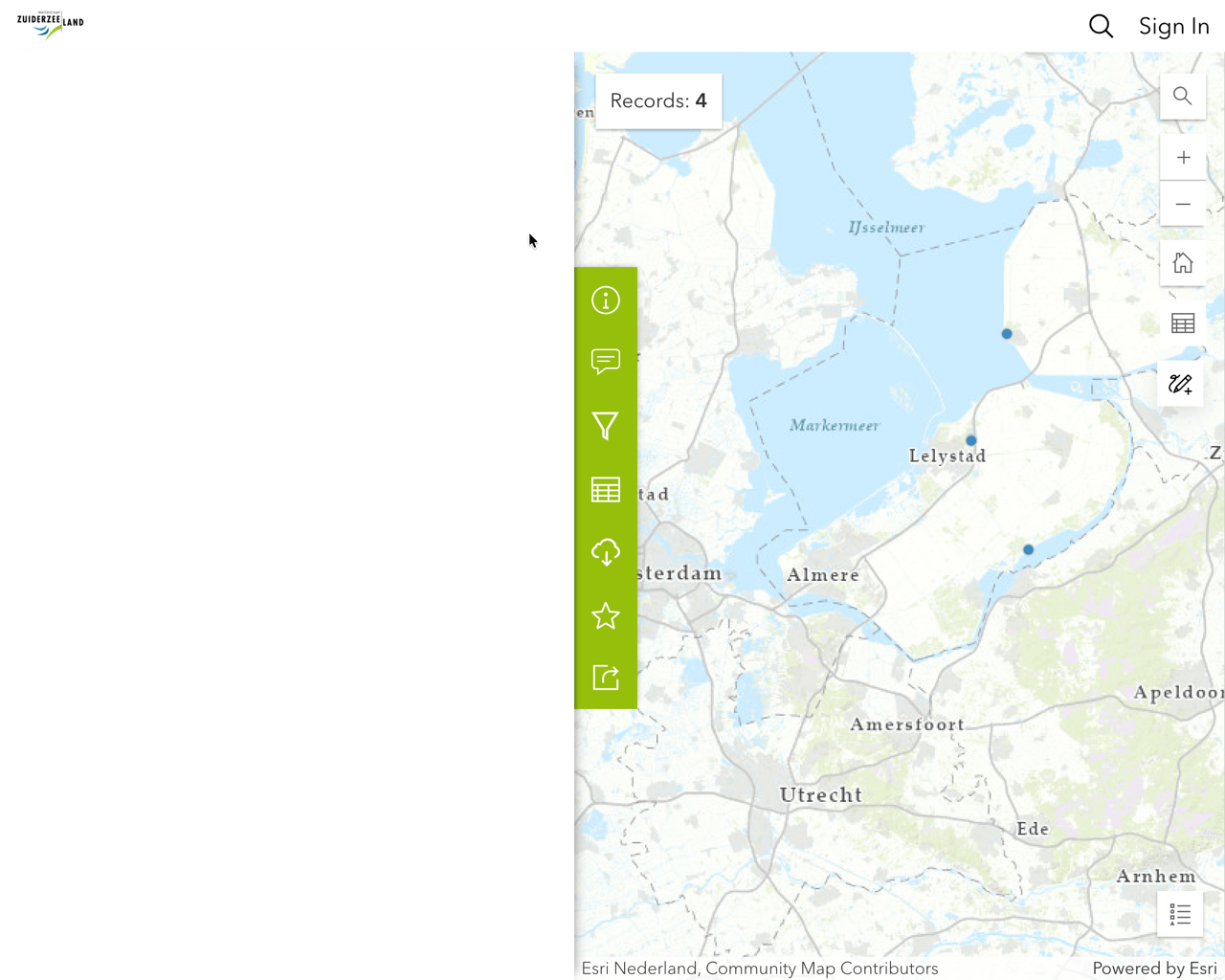This screenshot has height=980, width=1225.
Task: Select the blue point near Lelystad
Action: (971, 441)
